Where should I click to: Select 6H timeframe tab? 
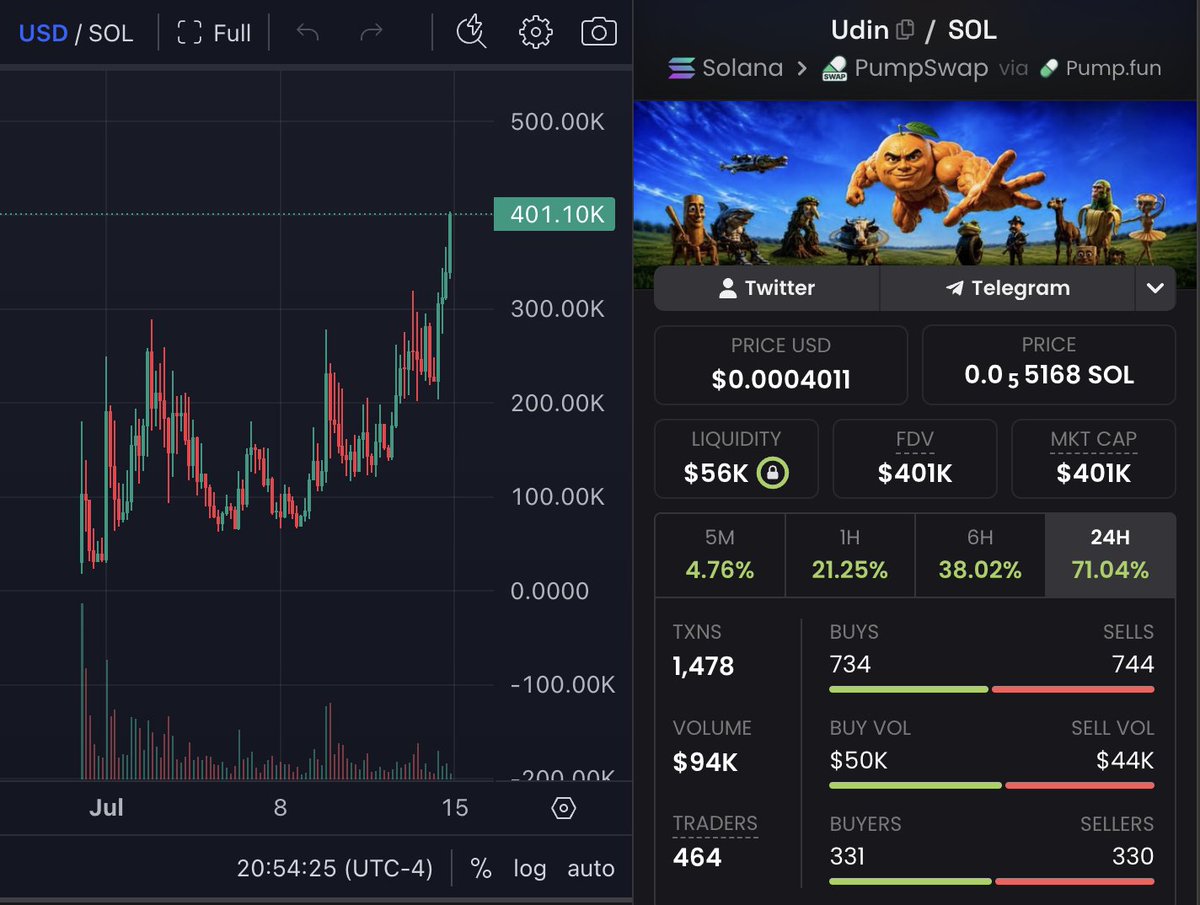(x=980, y=555)
